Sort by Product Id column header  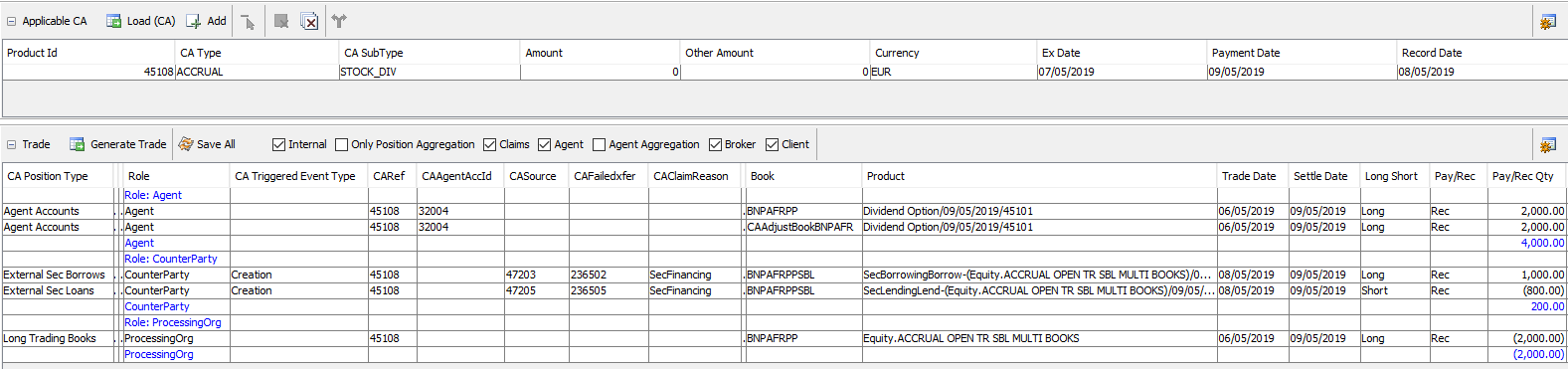tap(88, 53)
